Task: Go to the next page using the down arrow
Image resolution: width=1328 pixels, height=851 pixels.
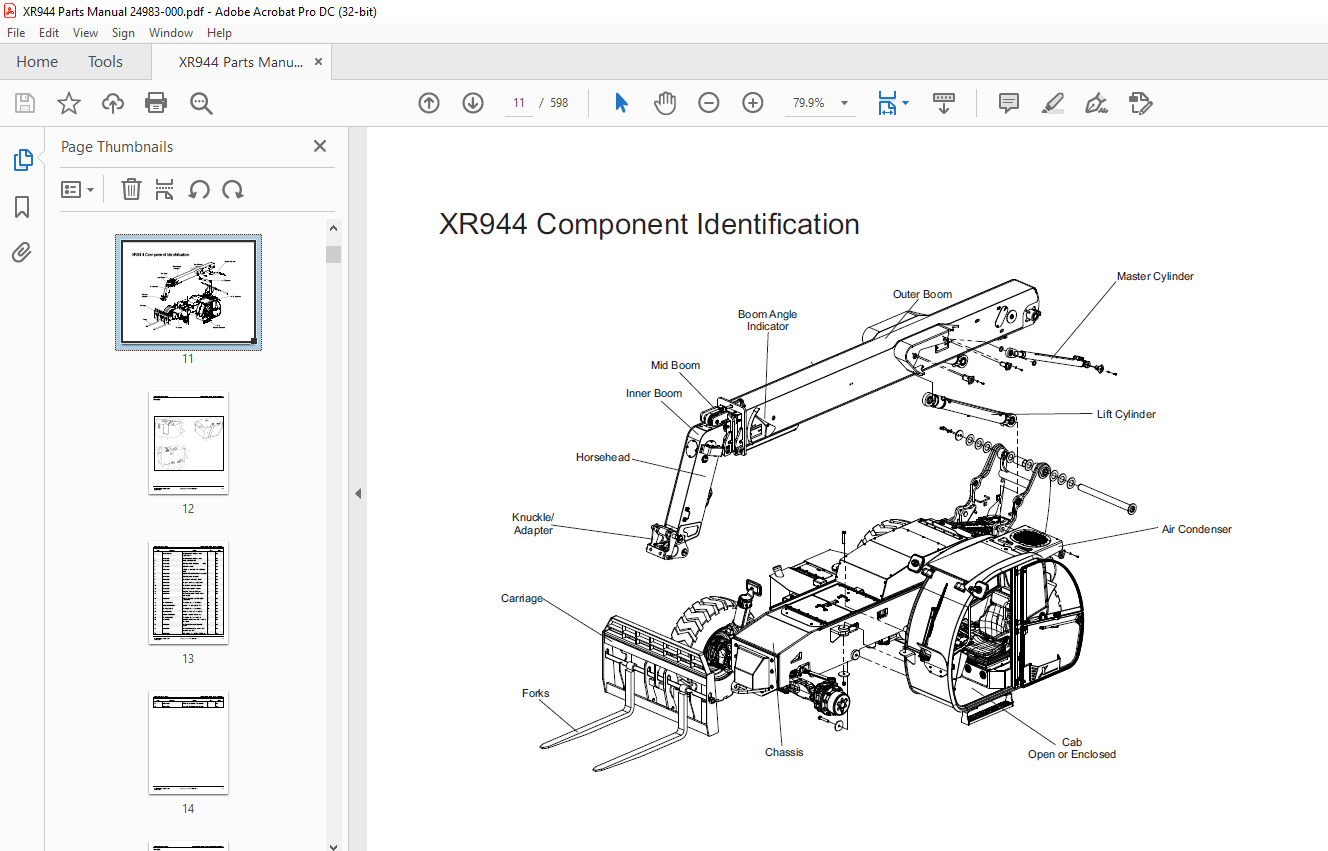Action: (473, 103)
